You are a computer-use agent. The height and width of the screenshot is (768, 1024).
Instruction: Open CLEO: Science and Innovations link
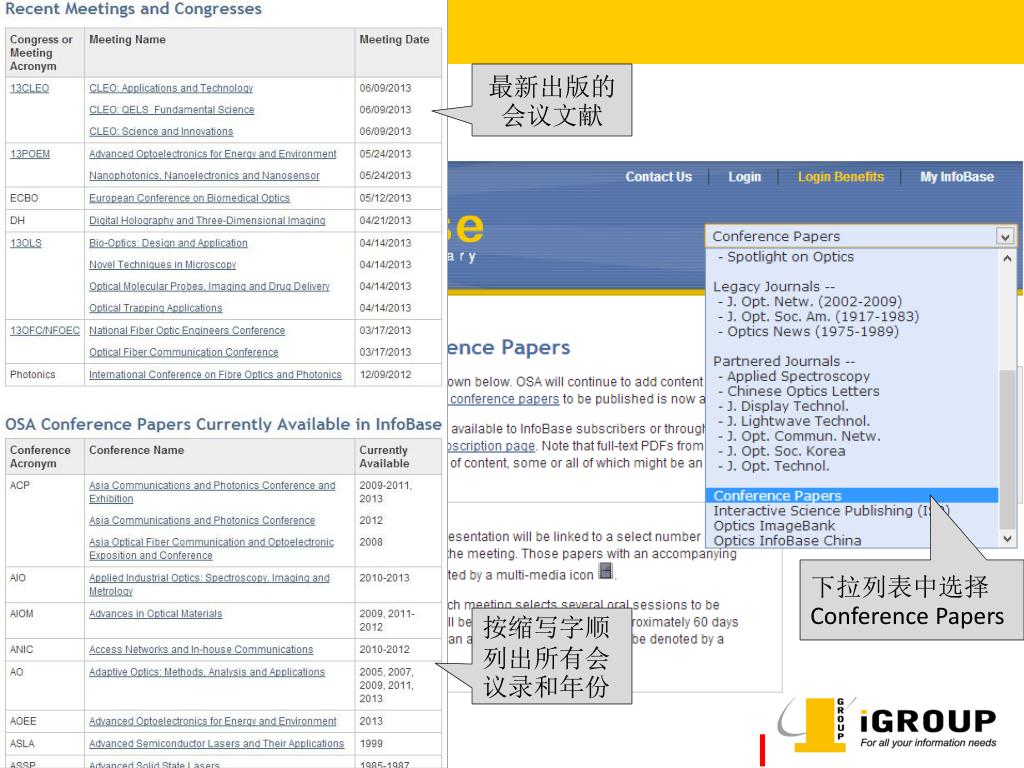point(161,131)
